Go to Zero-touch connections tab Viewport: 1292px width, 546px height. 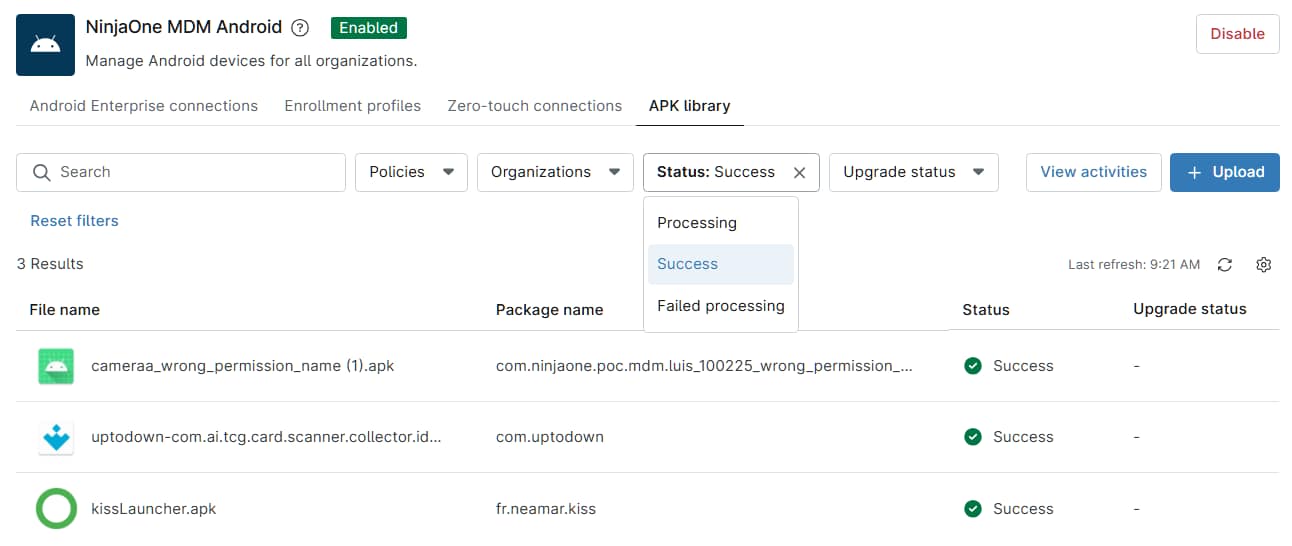click(535, 106)
